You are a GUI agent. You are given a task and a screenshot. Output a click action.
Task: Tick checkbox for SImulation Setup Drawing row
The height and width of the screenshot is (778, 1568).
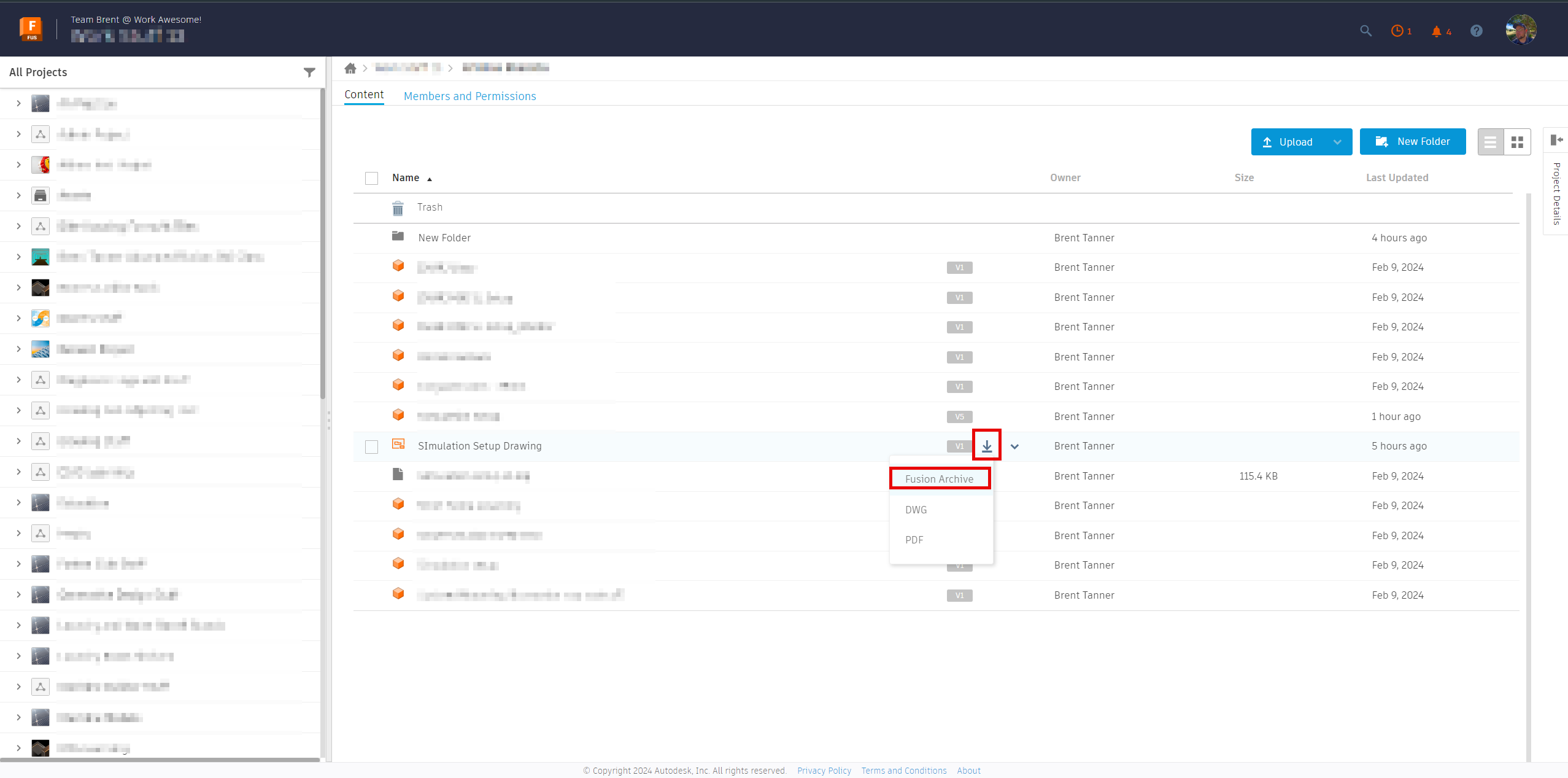pos(371,446)
